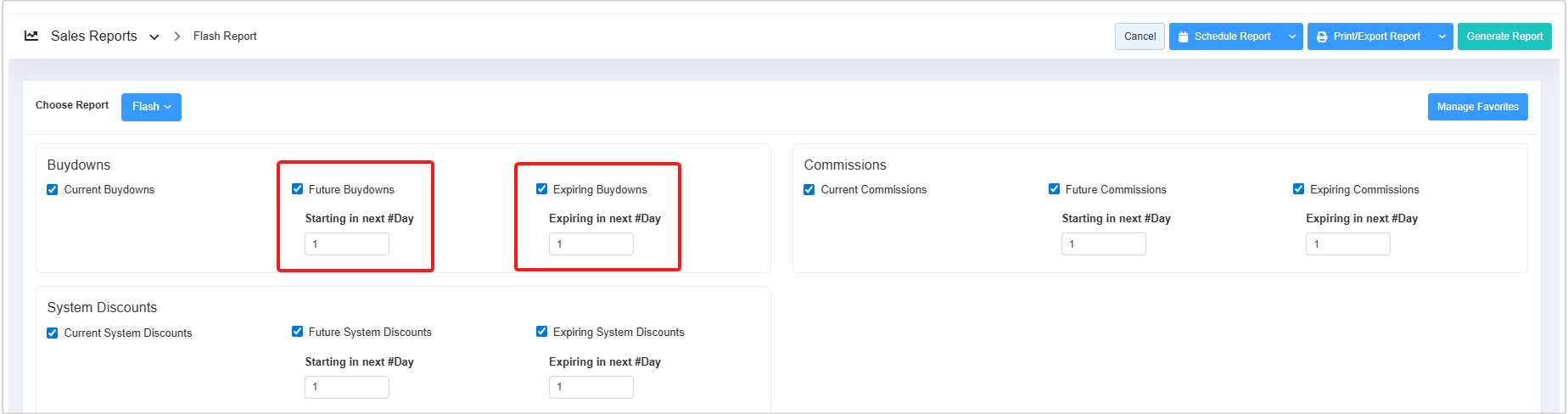Click the Flash Report breadcrumb item
Viewport: 1568px width, 414px height.
225,36
